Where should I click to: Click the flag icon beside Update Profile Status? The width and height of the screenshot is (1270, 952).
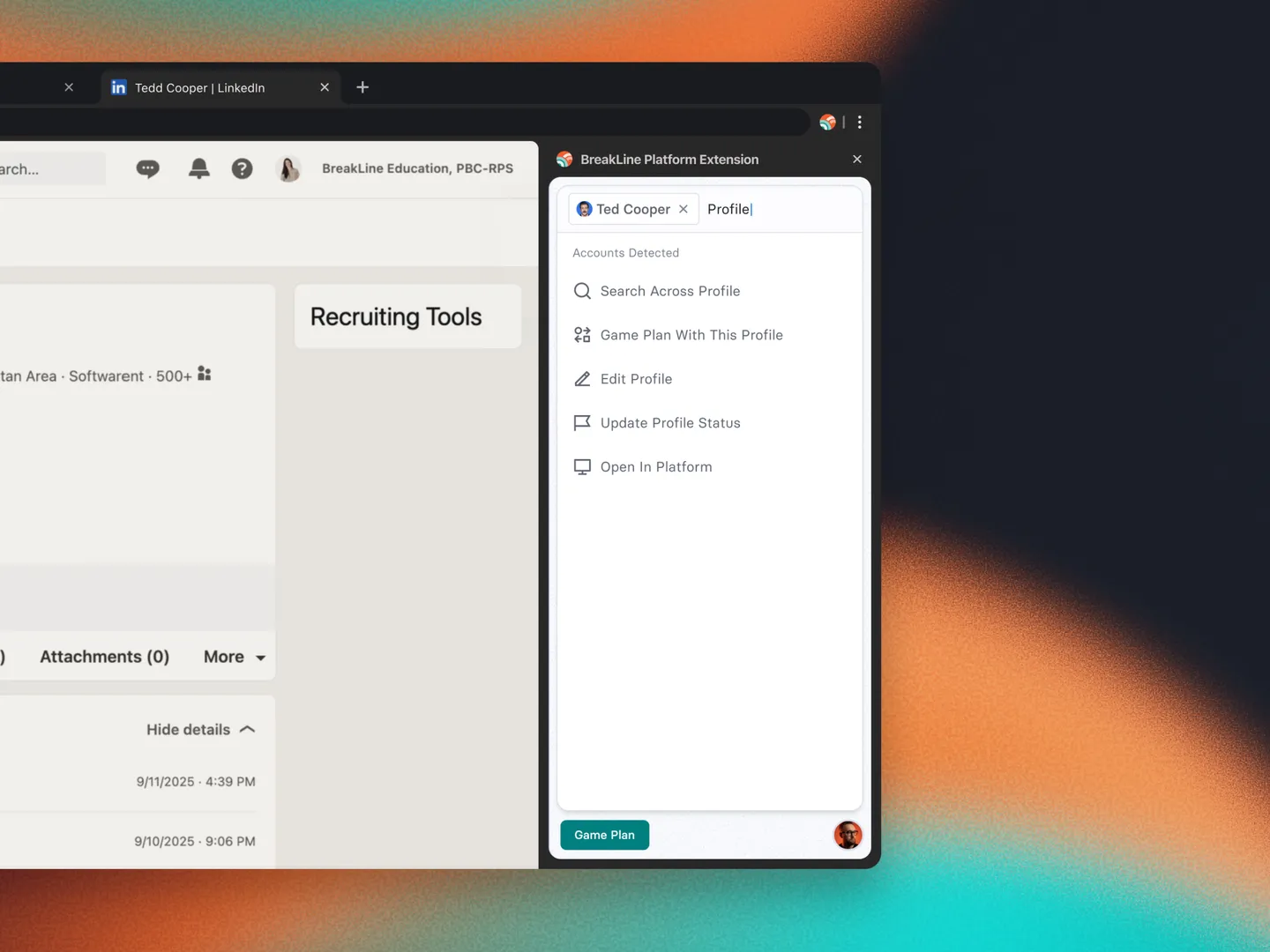click(582, 423)
